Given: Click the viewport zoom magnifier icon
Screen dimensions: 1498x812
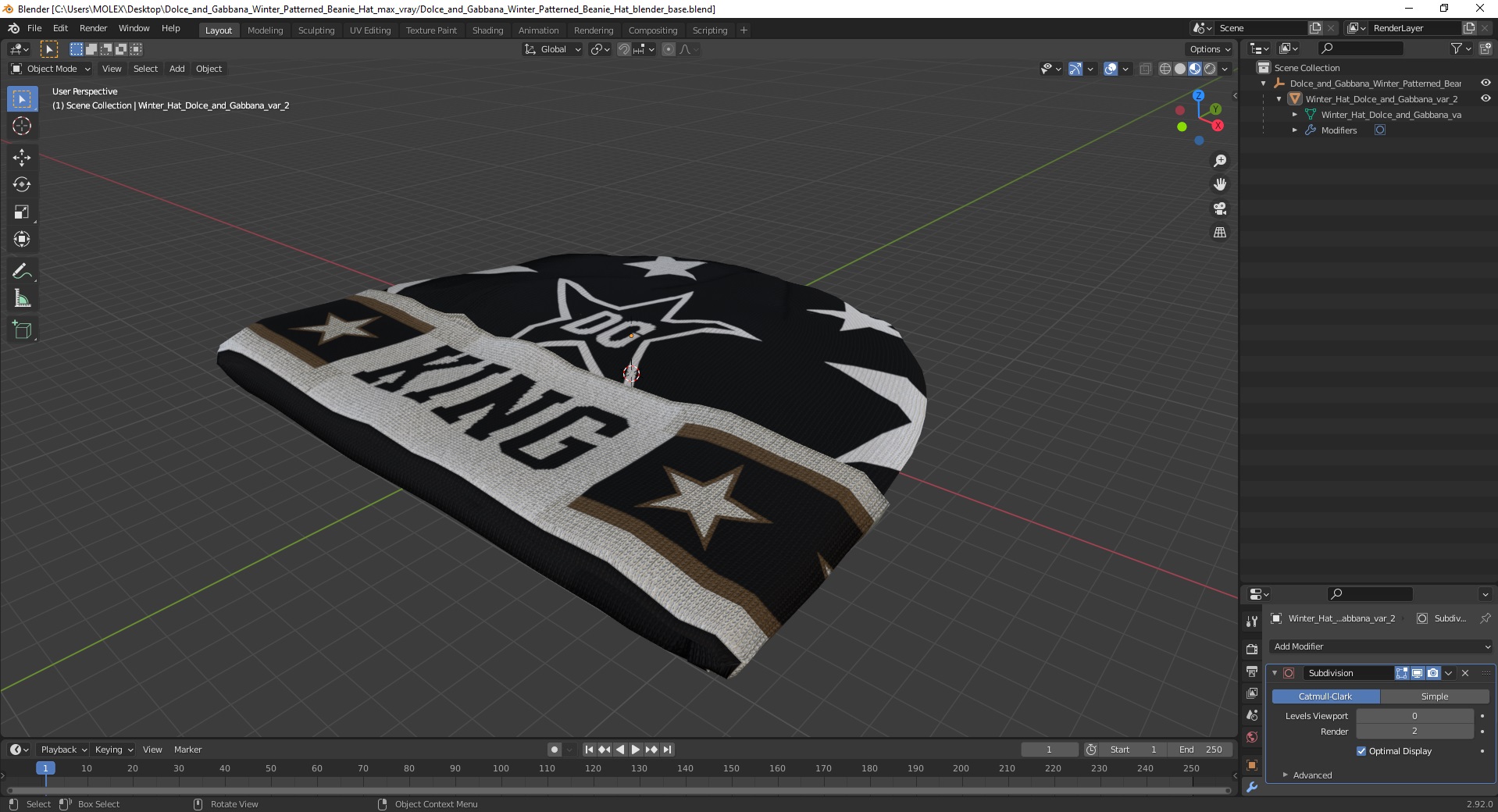Looking at the screenshot, I should coord(1220,161).
